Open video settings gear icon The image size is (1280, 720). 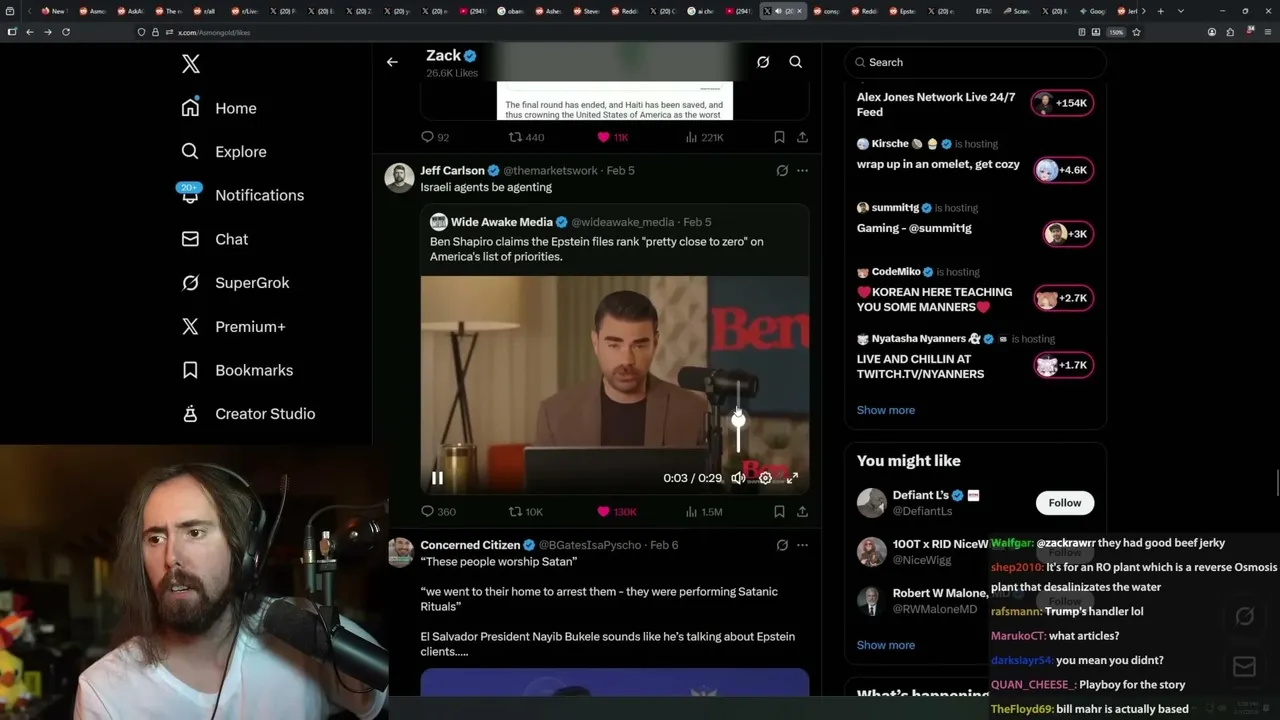coord(765,478)
